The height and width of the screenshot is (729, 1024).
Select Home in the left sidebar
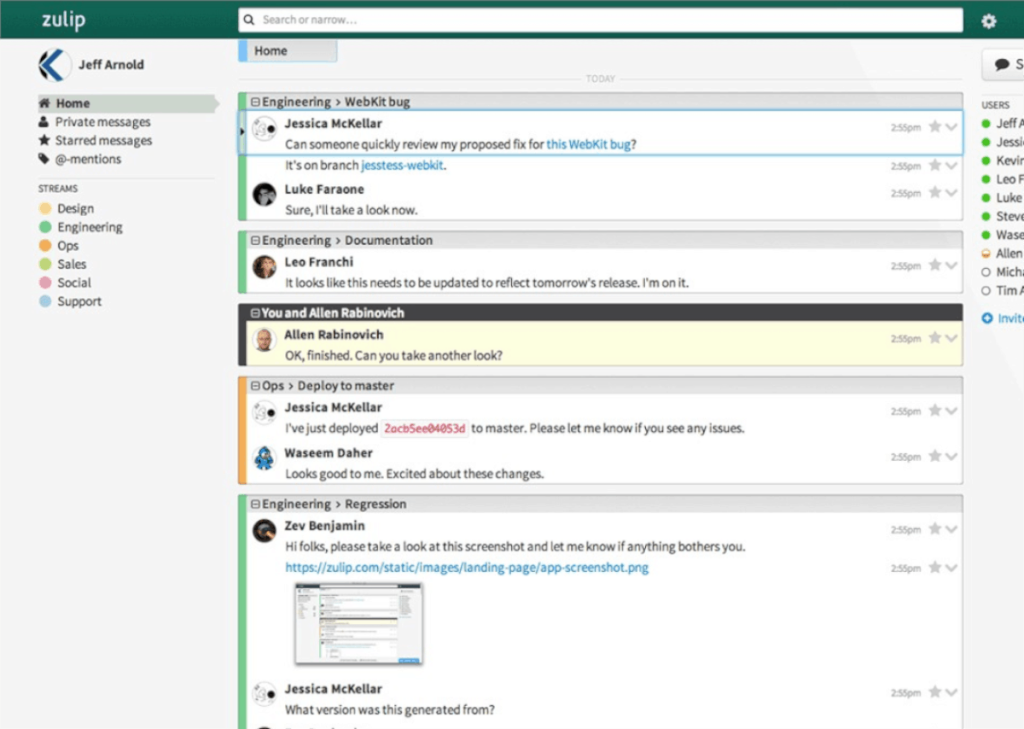point(74,102)
